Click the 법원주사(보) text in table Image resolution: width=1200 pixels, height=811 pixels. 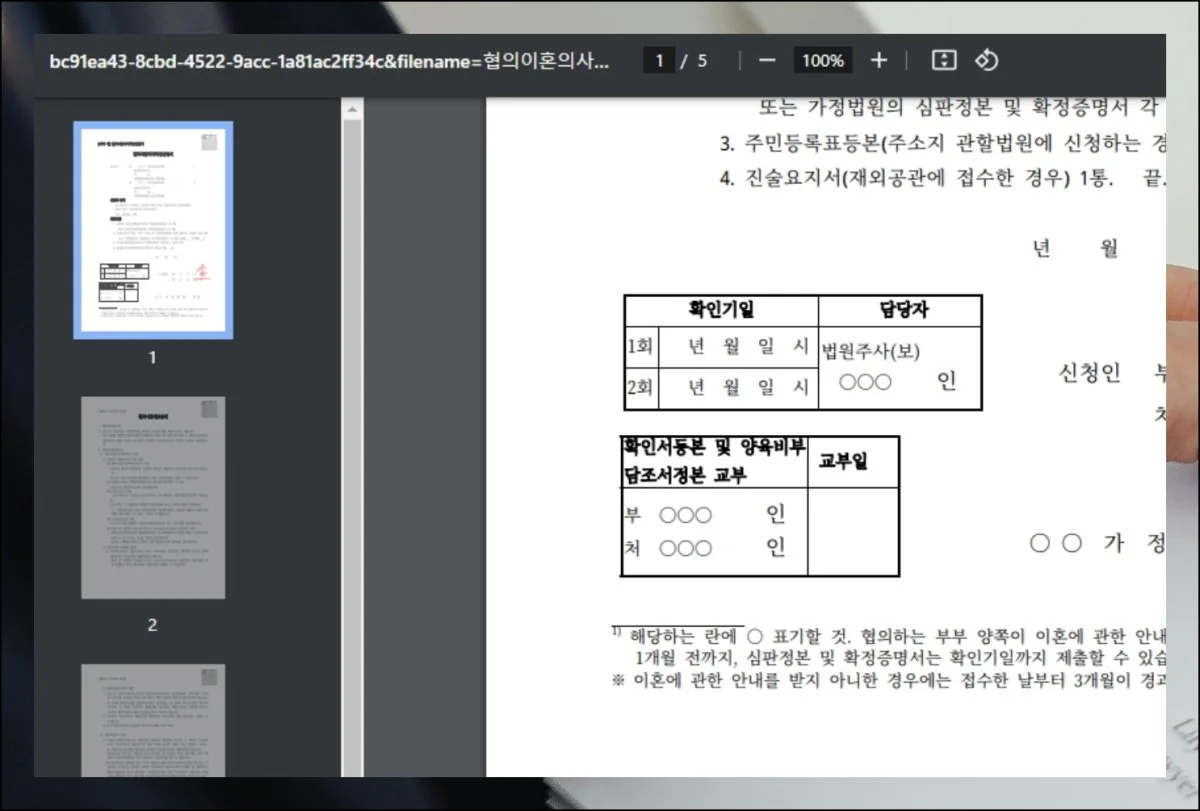(x=870, y=352)
